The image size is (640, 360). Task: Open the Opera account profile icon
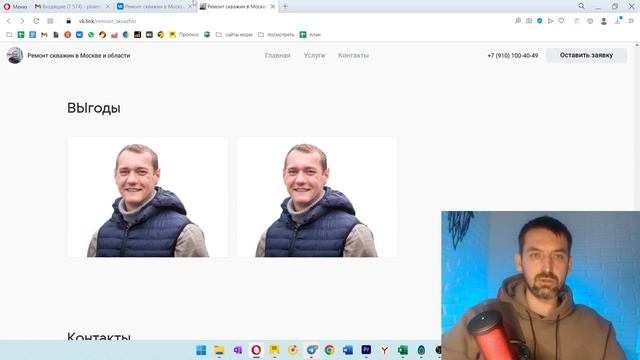[x=604, y=21]
